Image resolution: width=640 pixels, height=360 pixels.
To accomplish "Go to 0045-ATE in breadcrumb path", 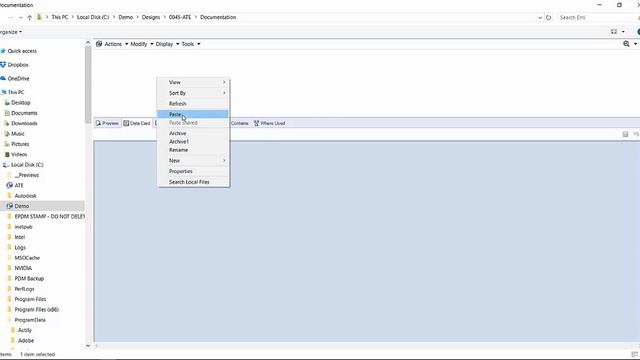I will tap(180, 18).
